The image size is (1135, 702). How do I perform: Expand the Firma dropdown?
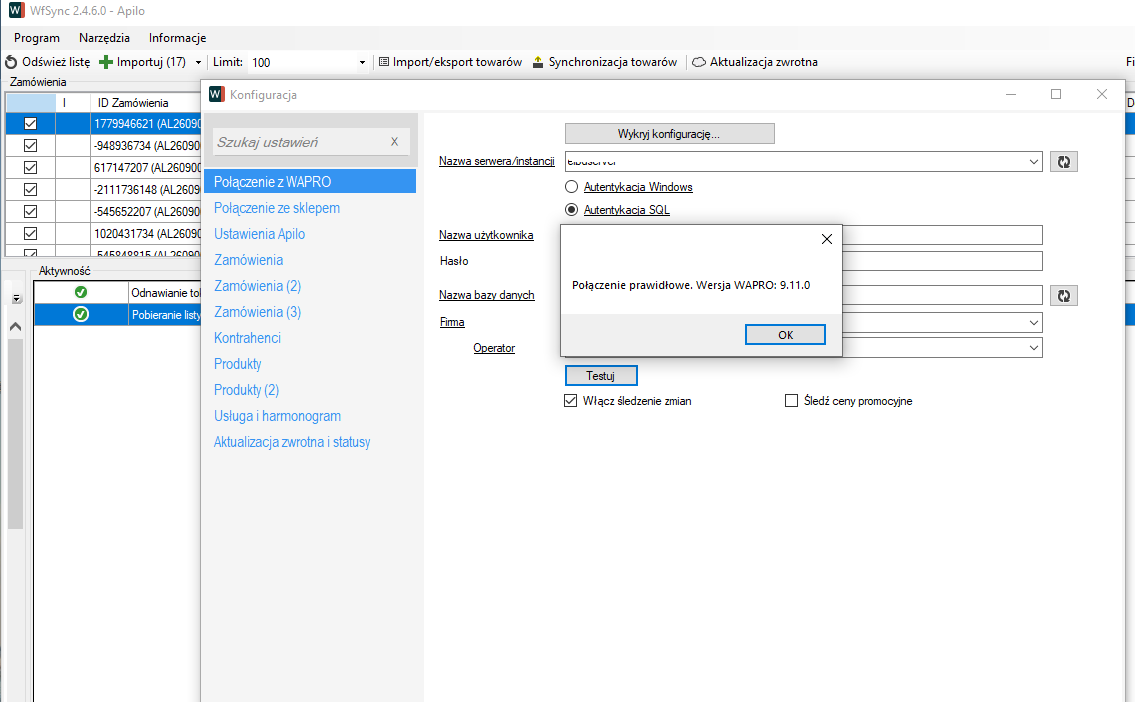[x=1034, y=322]
